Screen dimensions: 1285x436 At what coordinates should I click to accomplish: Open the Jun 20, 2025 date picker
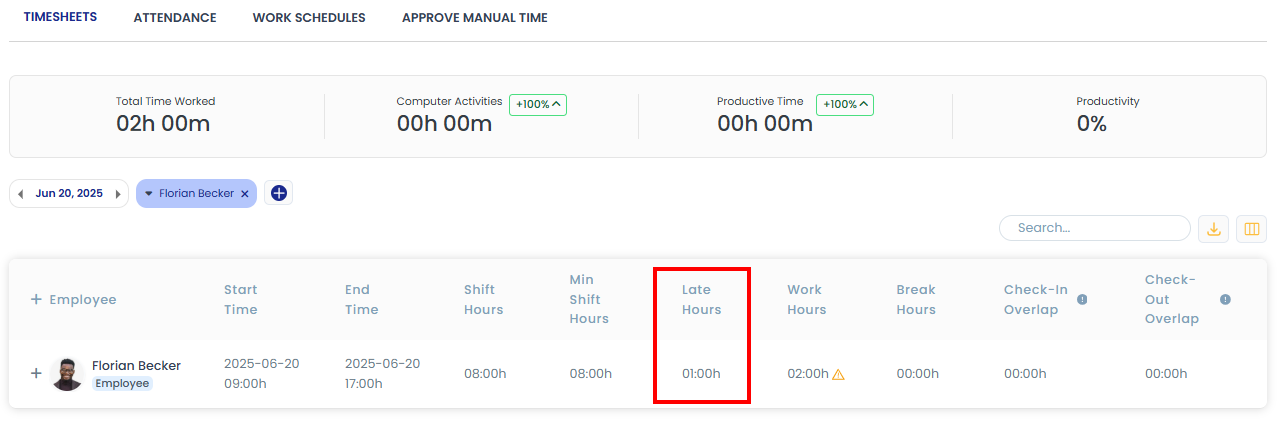click(69, 193)
